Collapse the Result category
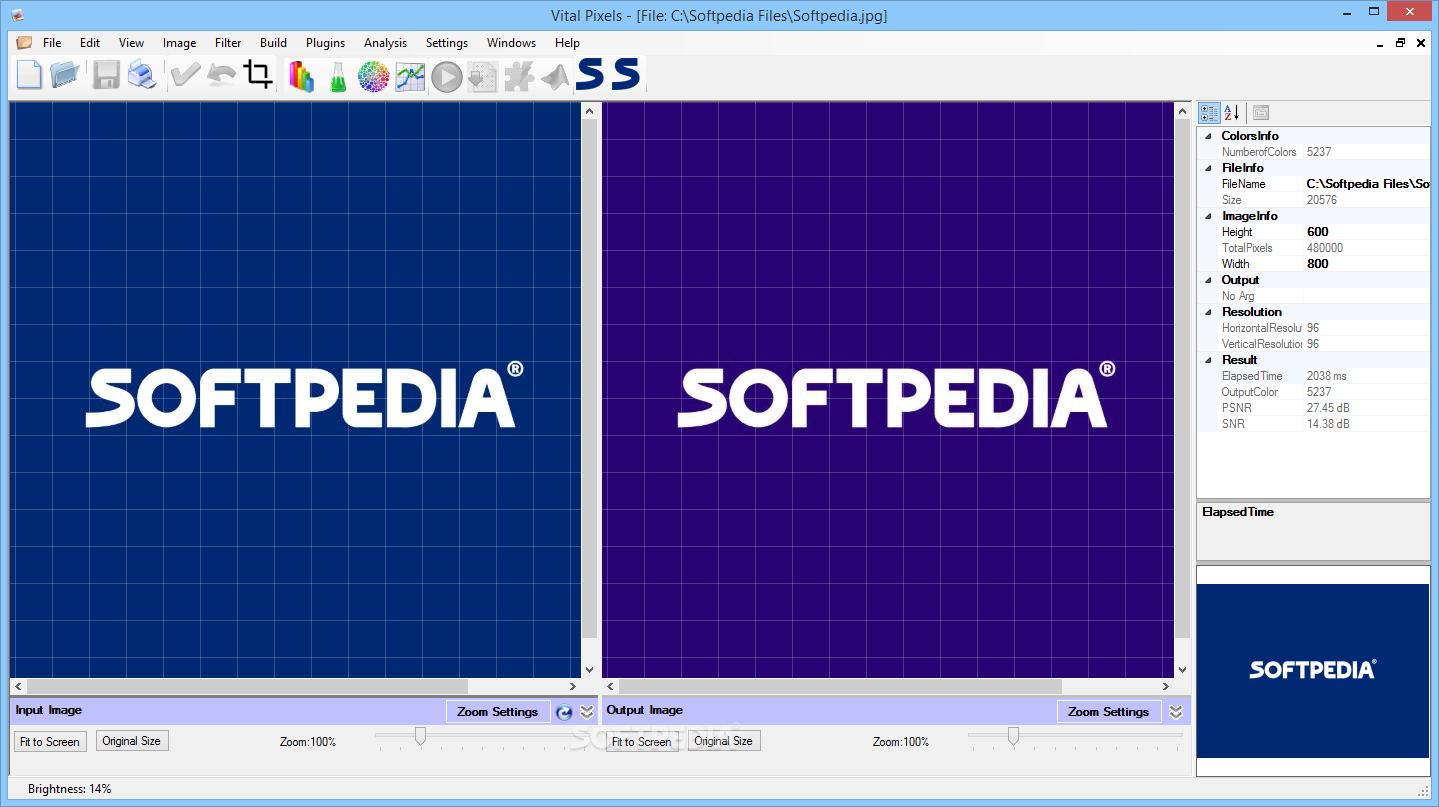Image resolution: width=1439 pixels, height=807 pixels. point(1208,360)
